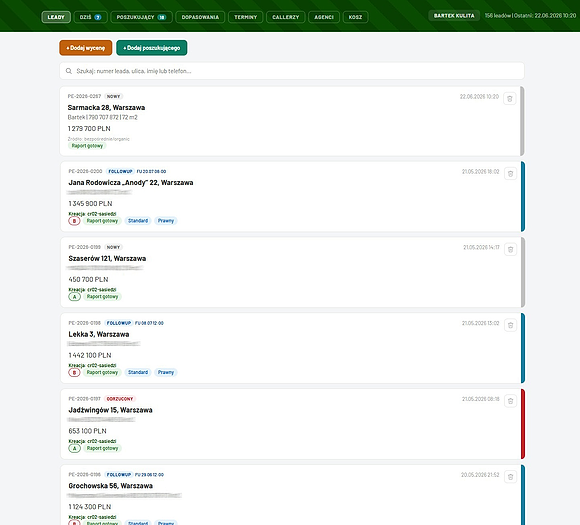Open the Dziś tab

[91, 17]
